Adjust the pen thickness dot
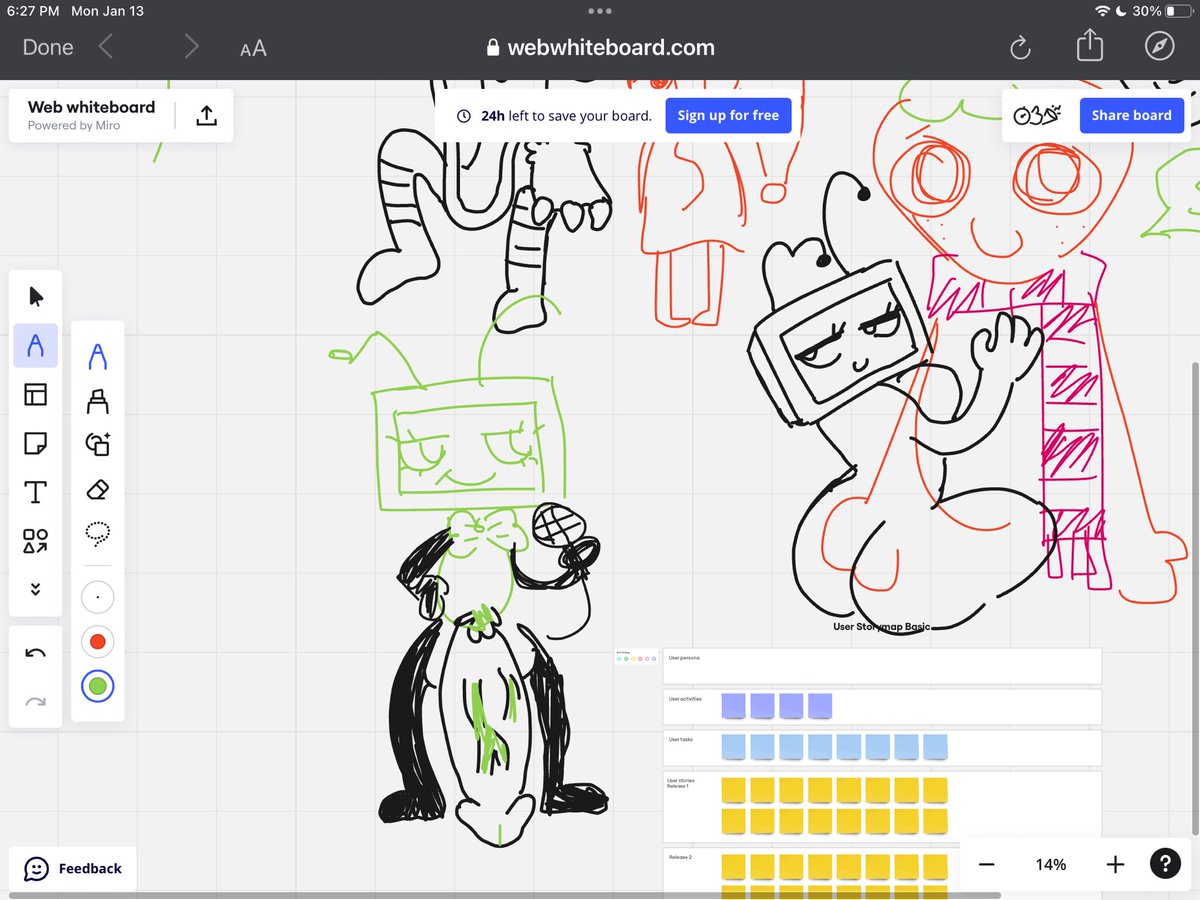This screenshot has width=1200, height=900. point(98,598)
